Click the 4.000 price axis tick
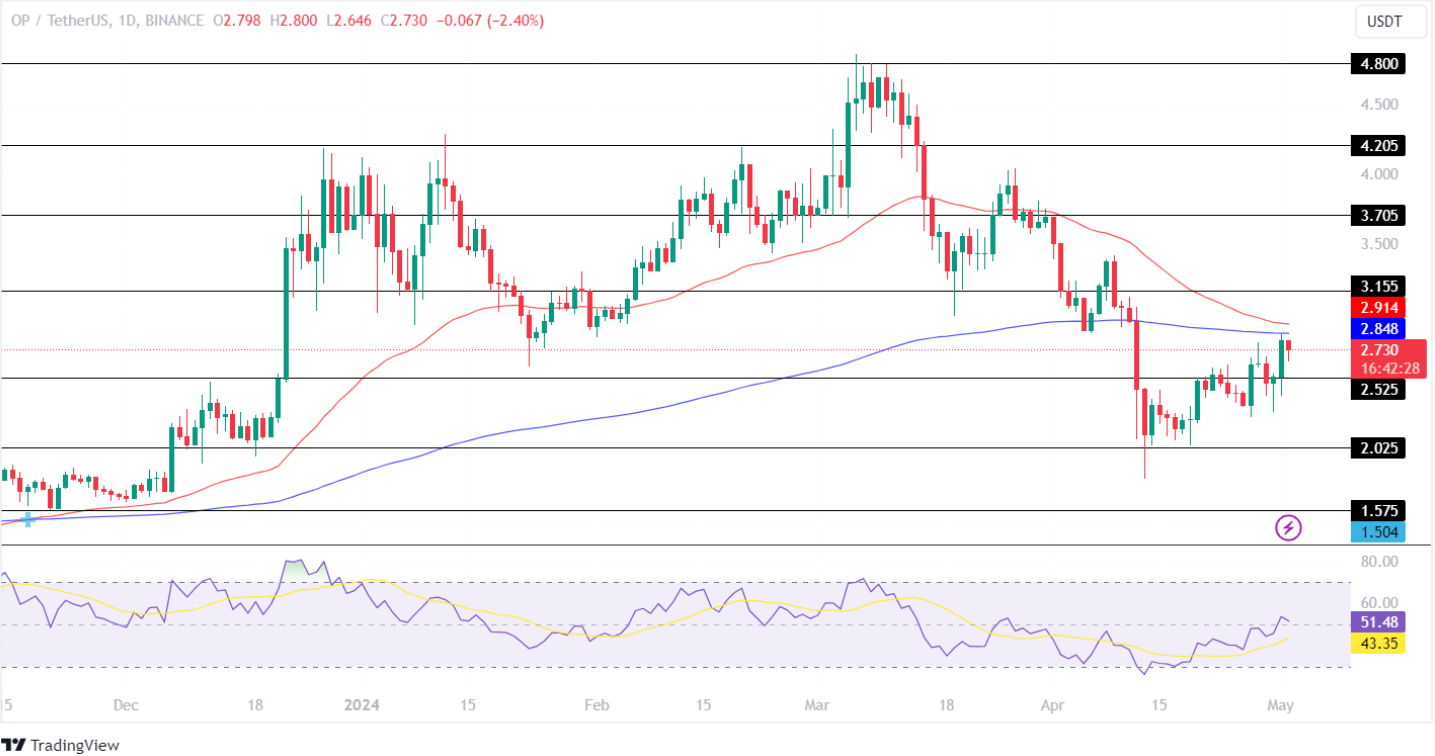The width and height of the screenshot is (1435, 756). (x=1377, y=174)
